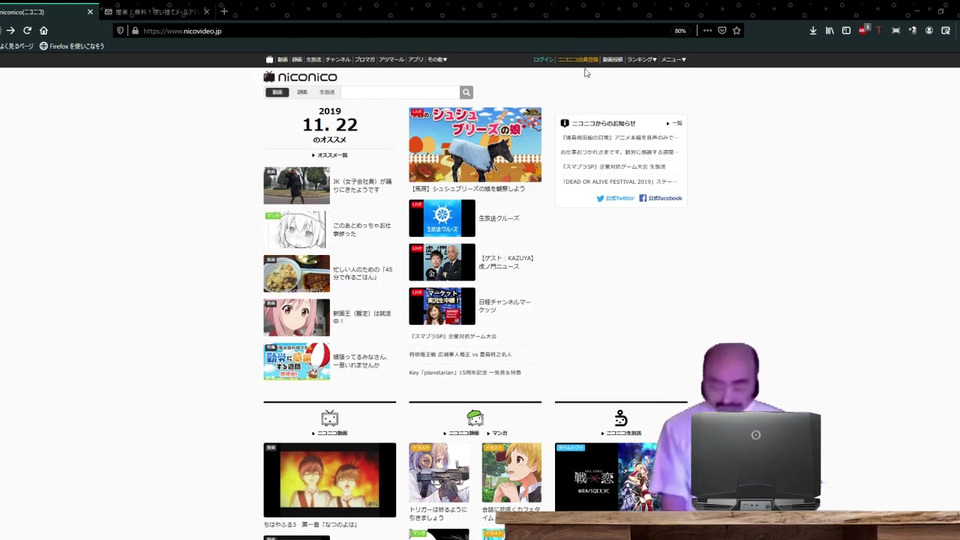Click the 『スマブラSP』企業対抗ゲーム大会 text link

tap(453, 336)
